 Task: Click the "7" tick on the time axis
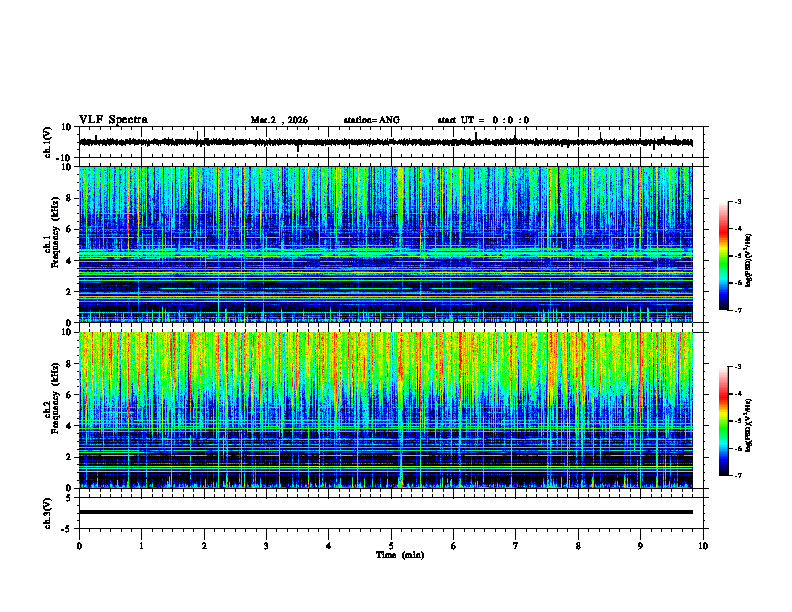click(x=516, y=546)
